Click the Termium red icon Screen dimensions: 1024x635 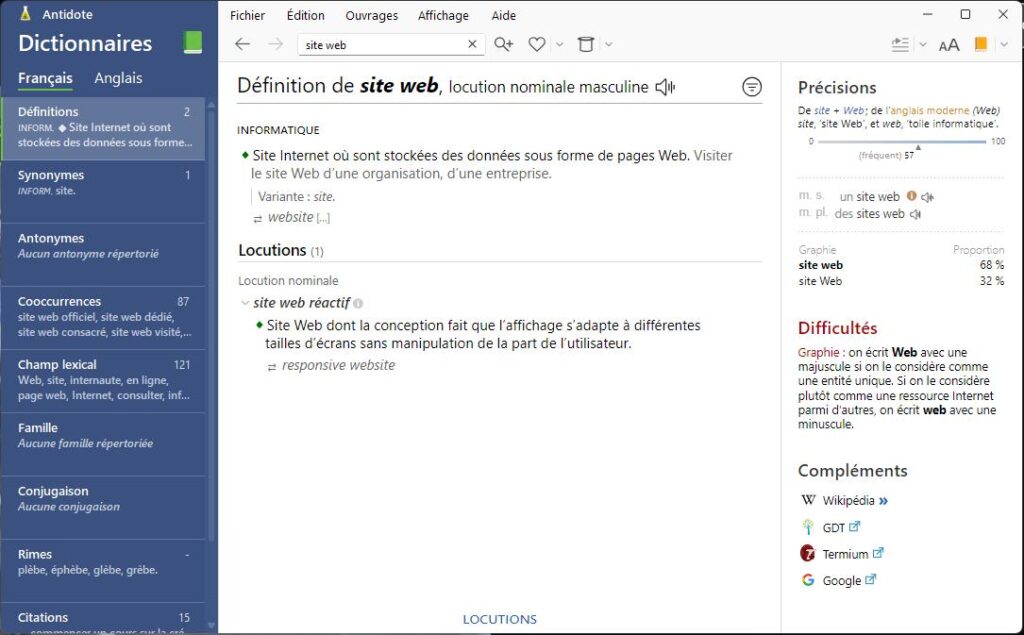point(808,553)
